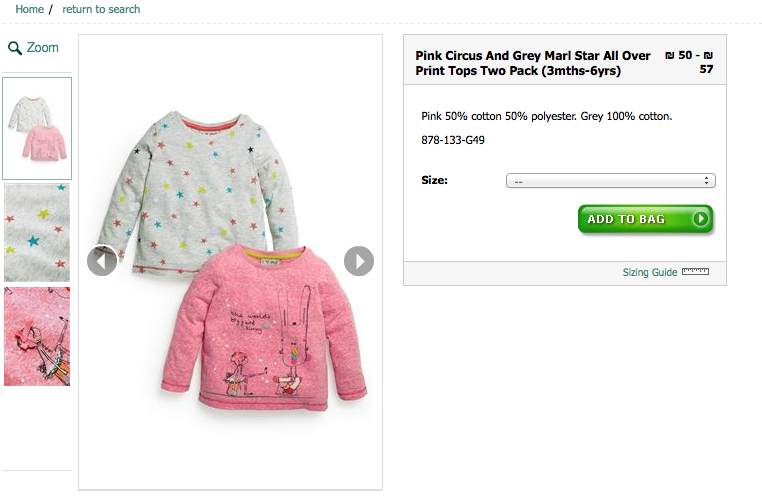This screenshot has width=762, height=504.
Task: Click the Pink Circus product title
Action: [x=533, y=63]
